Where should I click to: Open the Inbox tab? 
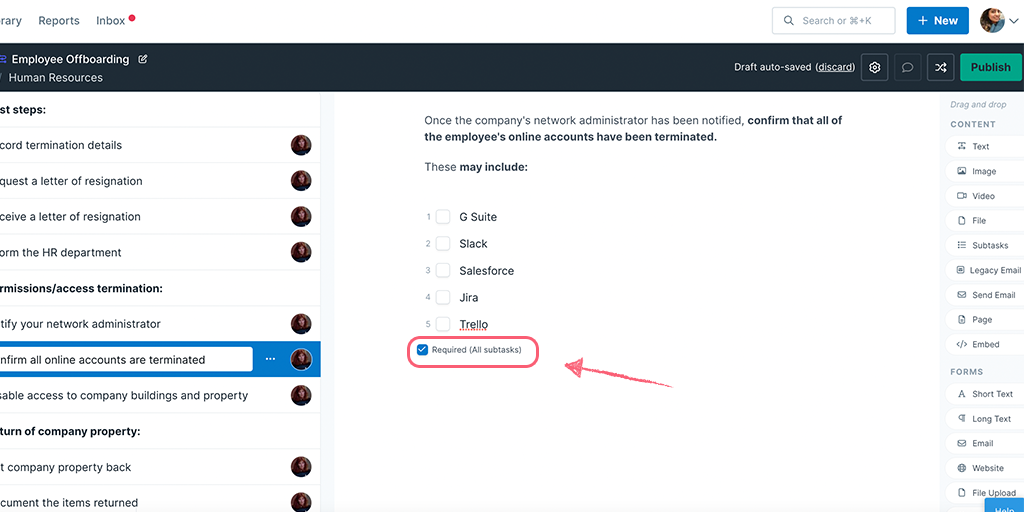click(110, 21)
